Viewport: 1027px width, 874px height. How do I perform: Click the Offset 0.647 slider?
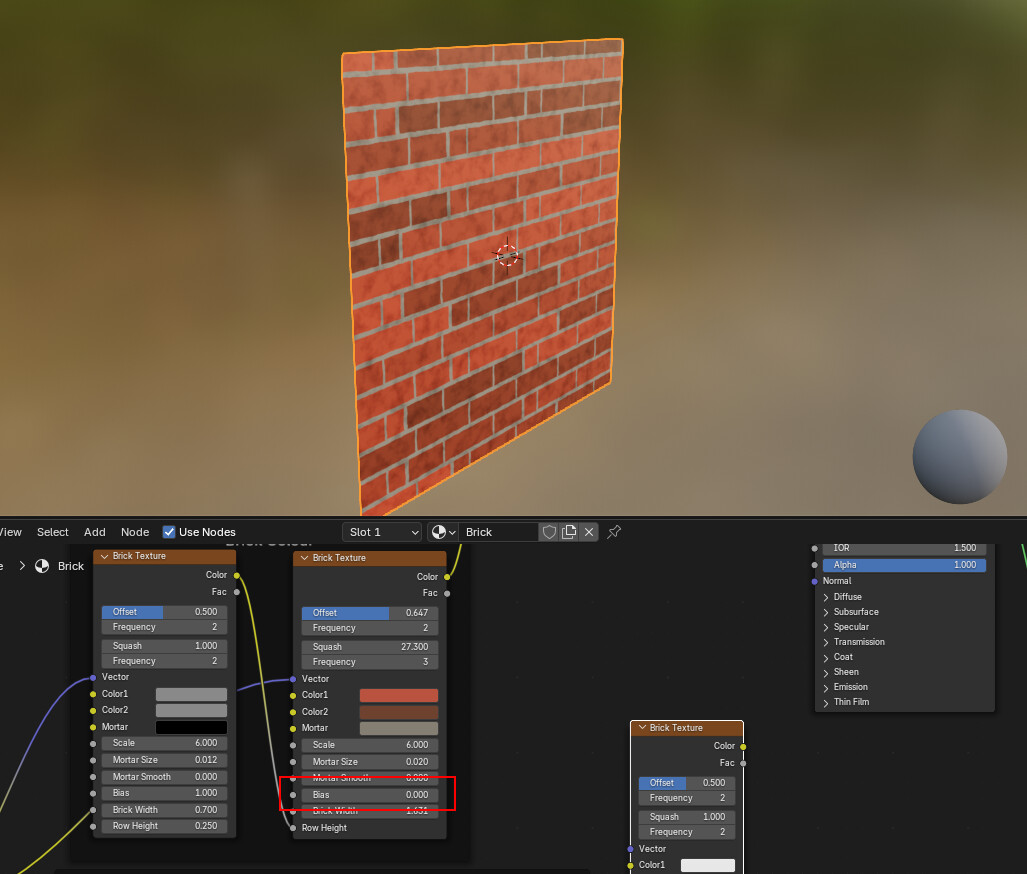pos(369,613)
